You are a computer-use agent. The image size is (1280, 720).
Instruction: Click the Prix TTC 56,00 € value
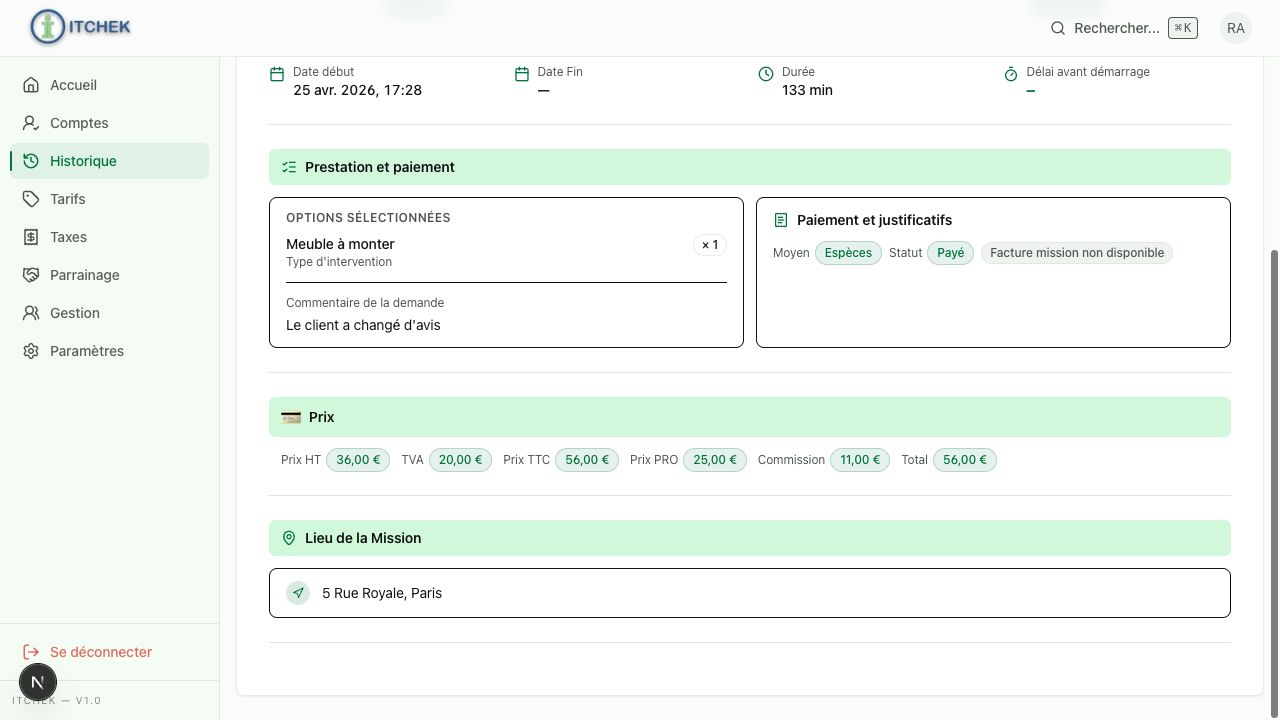tap(587, 460)
